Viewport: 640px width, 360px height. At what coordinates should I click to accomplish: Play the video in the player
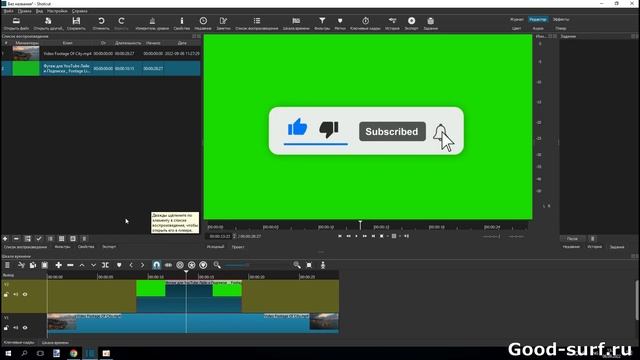coord(356,236)
